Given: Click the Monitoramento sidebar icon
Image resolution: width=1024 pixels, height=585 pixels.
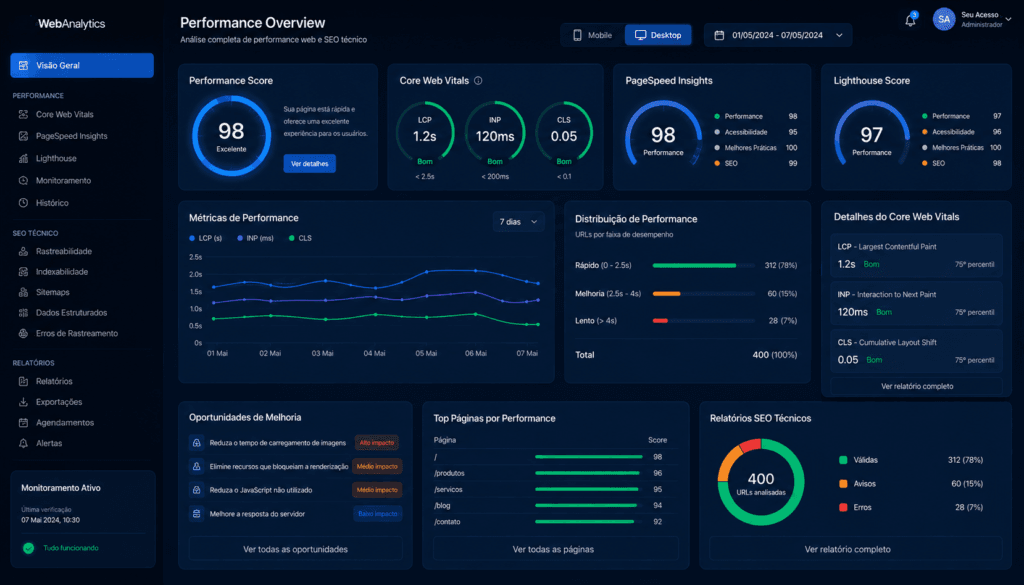Looking at the screenshot, I should pos(24,180).
